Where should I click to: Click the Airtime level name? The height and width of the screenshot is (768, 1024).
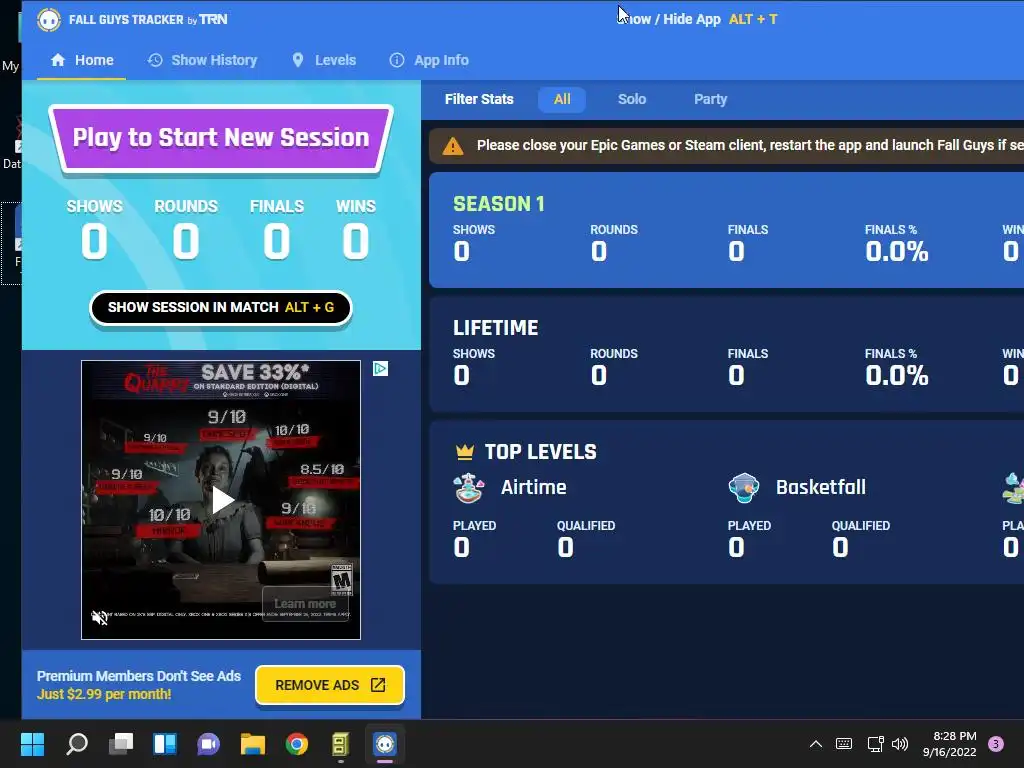point(534,487)
